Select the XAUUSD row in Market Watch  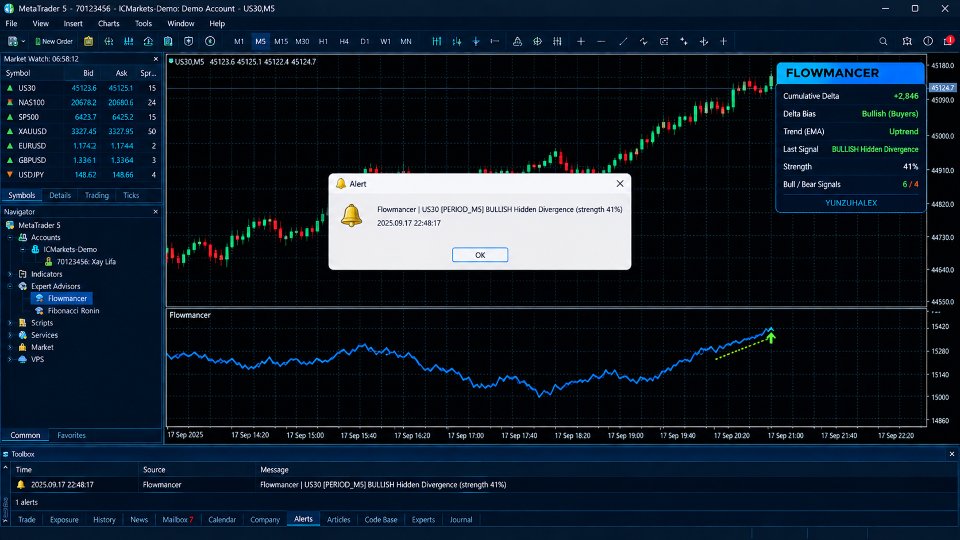[x=81, y=131]
